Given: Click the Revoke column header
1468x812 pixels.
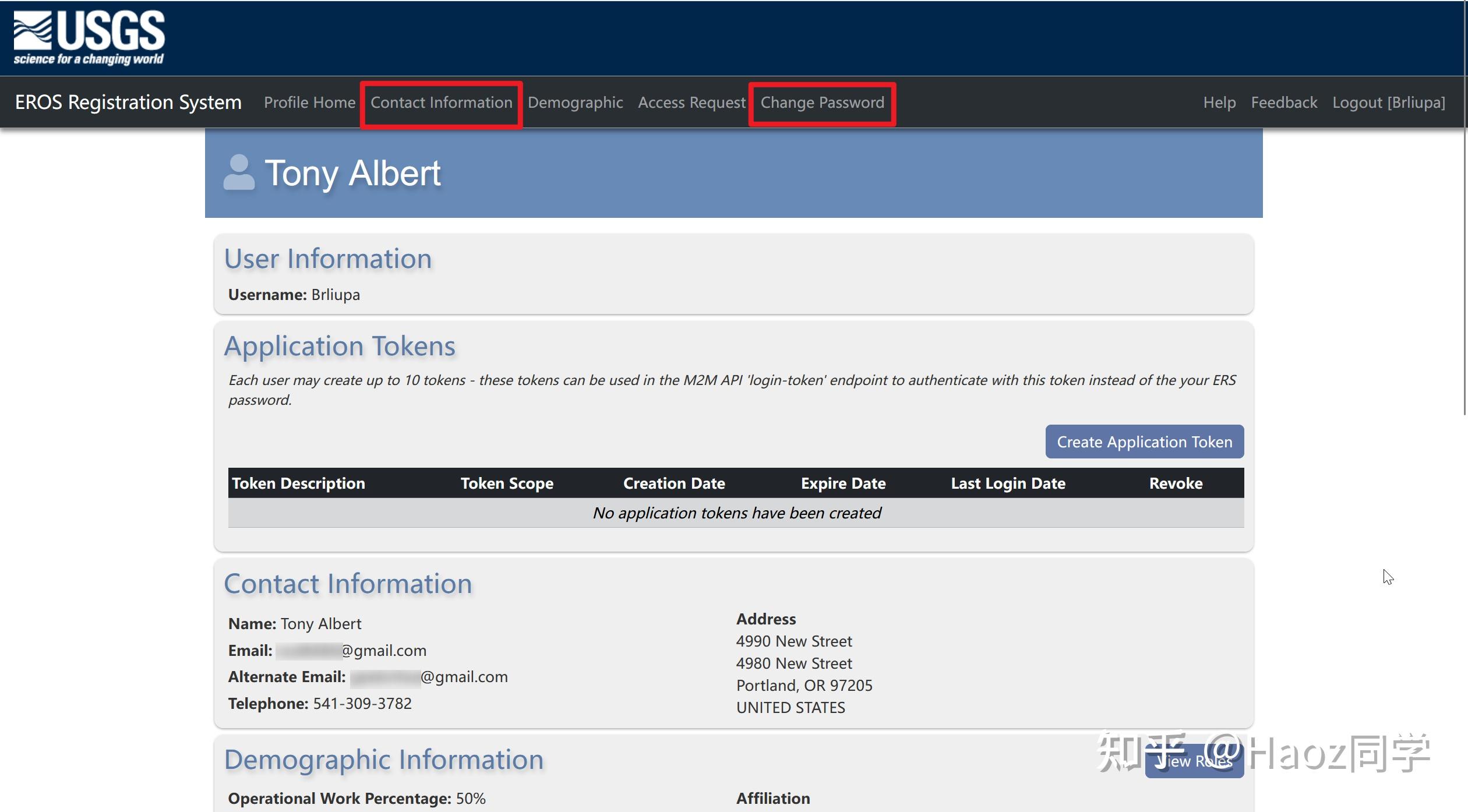Looking at the screenshot, I should (1176, 483).
